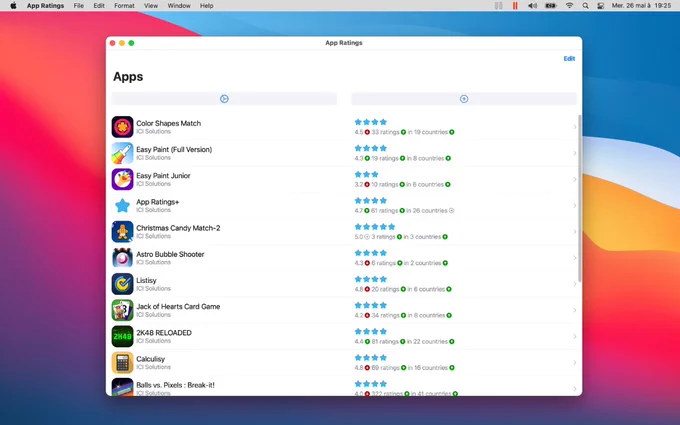This screenshot has width=680, height=425.
Task: Click the add plus icon button above the ratings
Action: click(464, 99)
